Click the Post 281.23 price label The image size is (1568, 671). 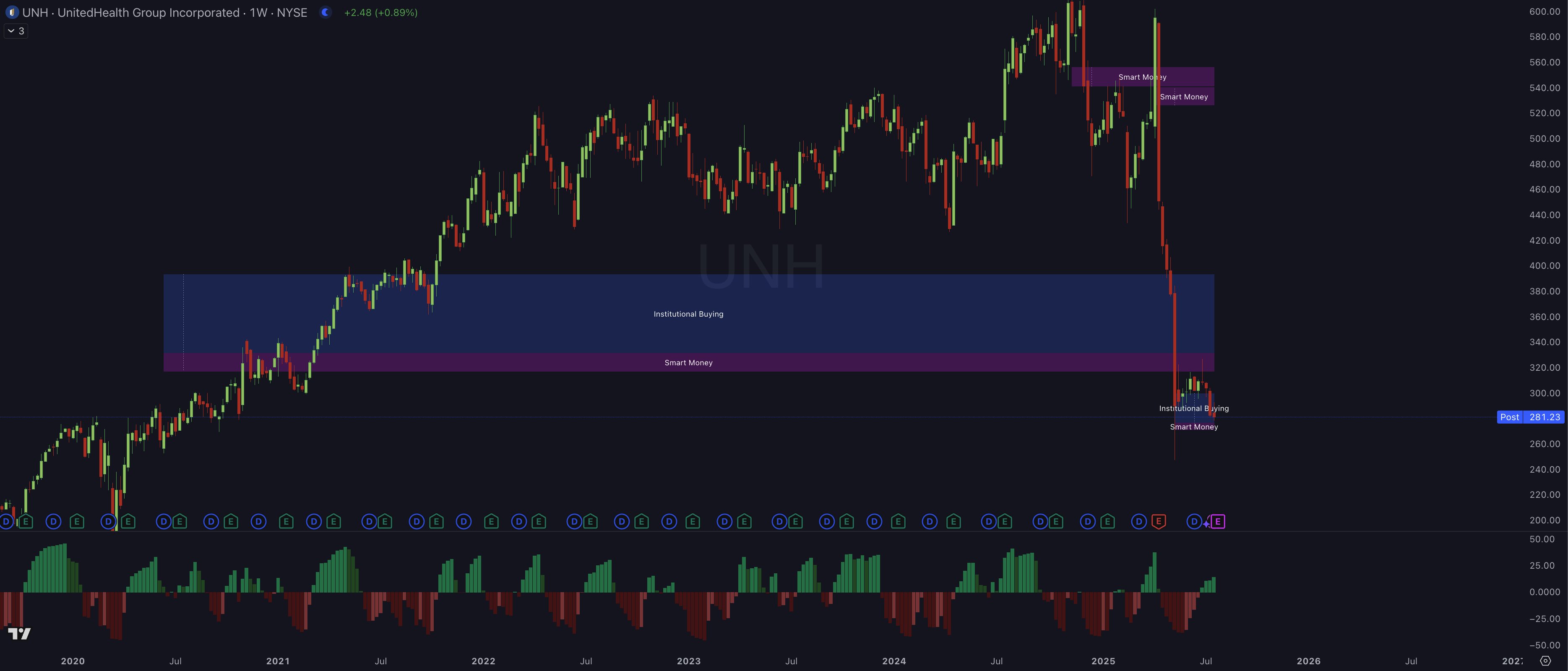tap(1530, 417)
